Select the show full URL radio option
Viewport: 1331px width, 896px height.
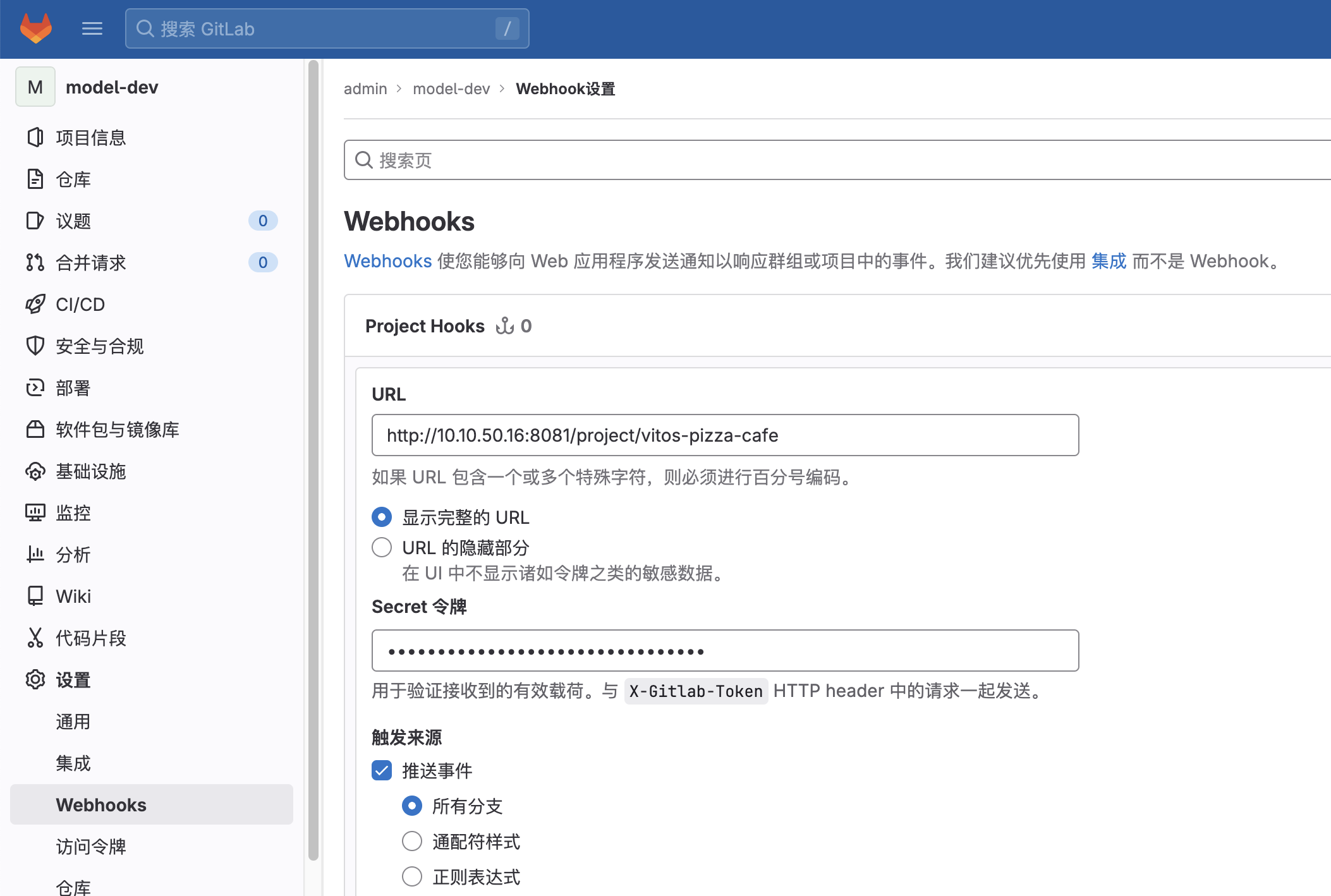point(382,517)
